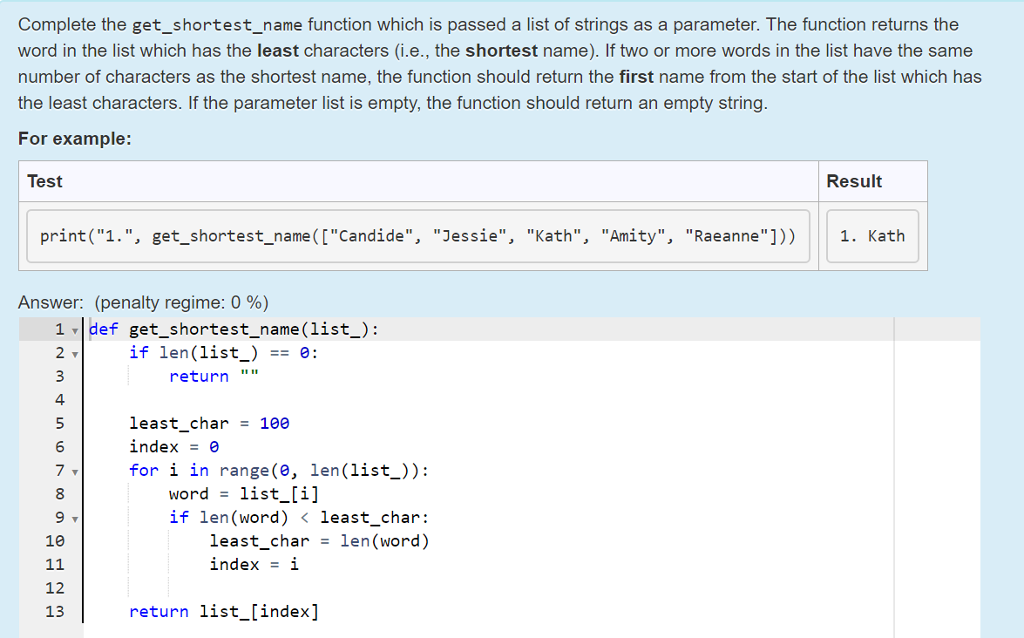Collapse the inner if block on line 9
The width and height of the screenshot is (1024, 638).
(77, 517)
